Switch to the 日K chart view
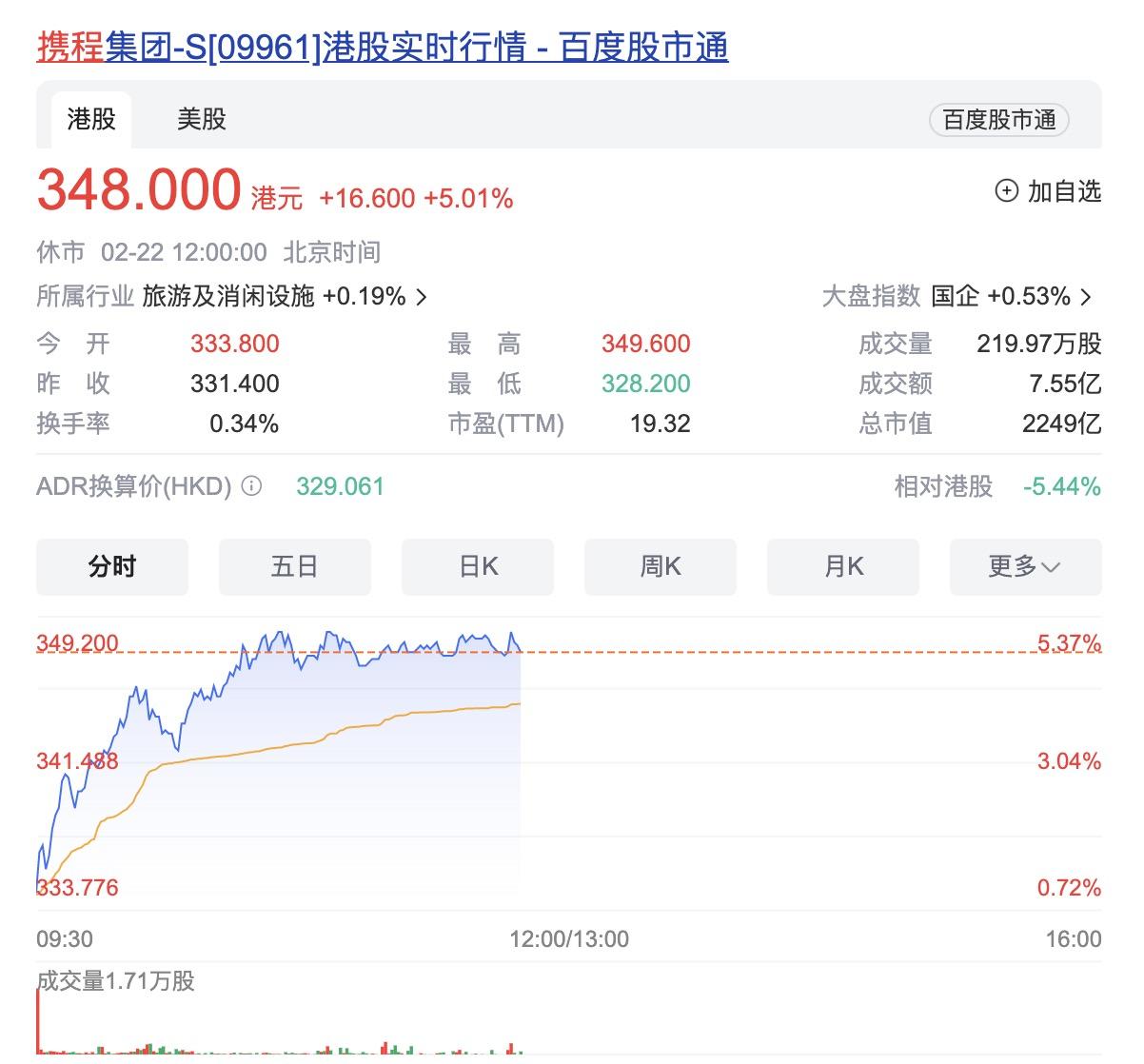This screenshot has width=1144, height=1064. 477,566
